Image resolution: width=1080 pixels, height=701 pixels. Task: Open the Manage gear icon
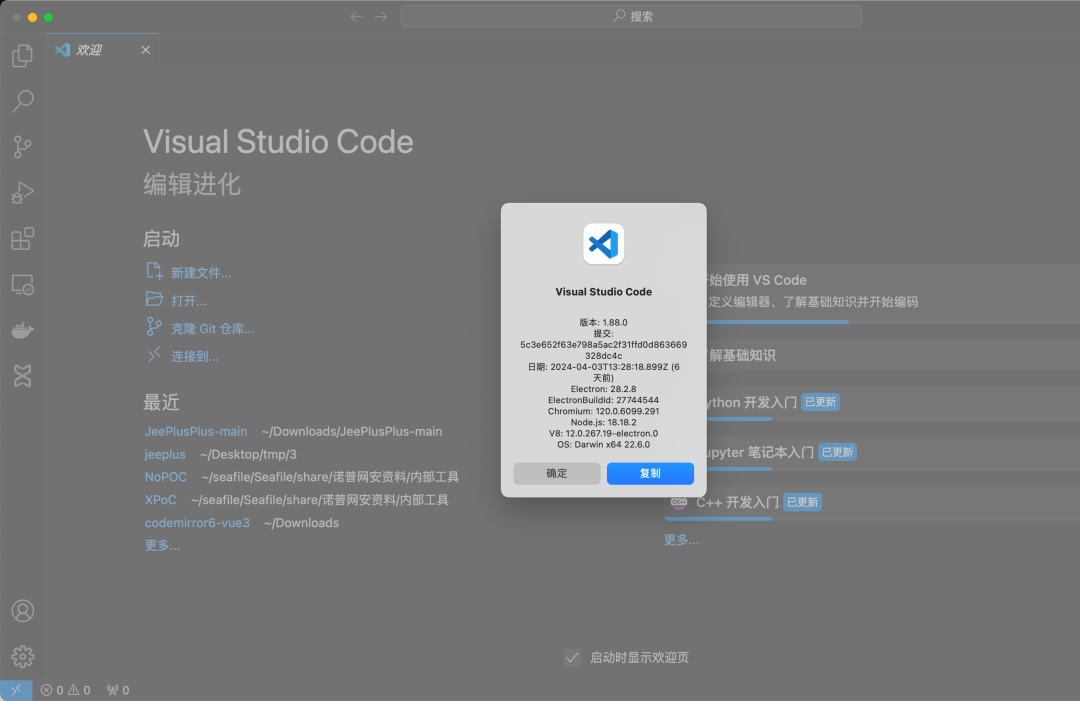(23, 656)
